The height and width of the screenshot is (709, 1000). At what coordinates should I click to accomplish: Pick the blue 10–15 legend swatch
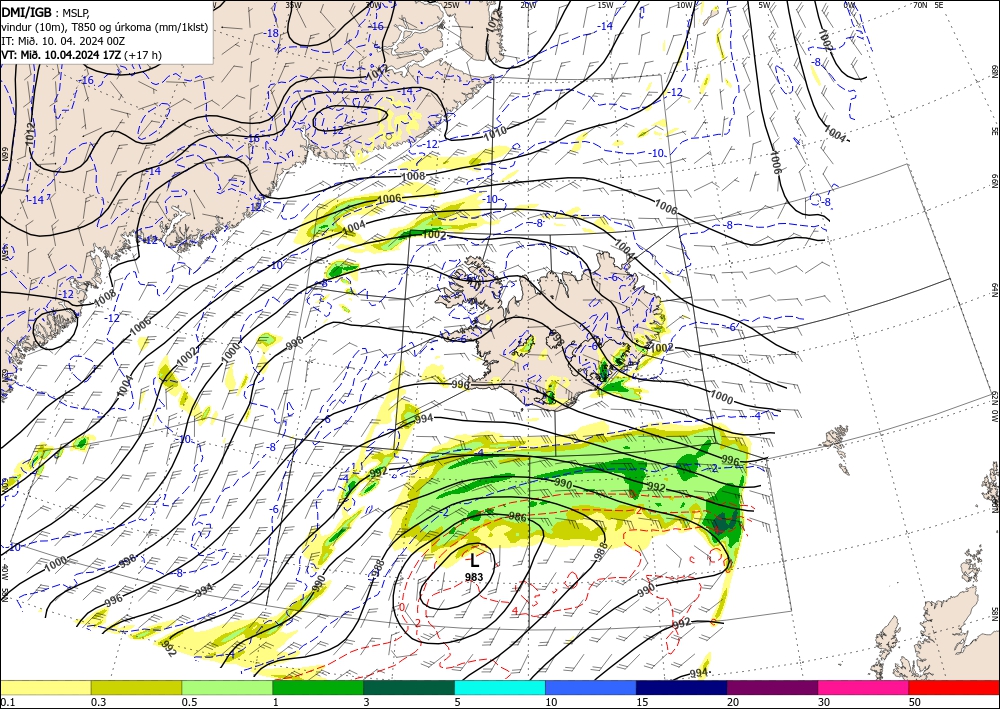(x=591, y=687)
